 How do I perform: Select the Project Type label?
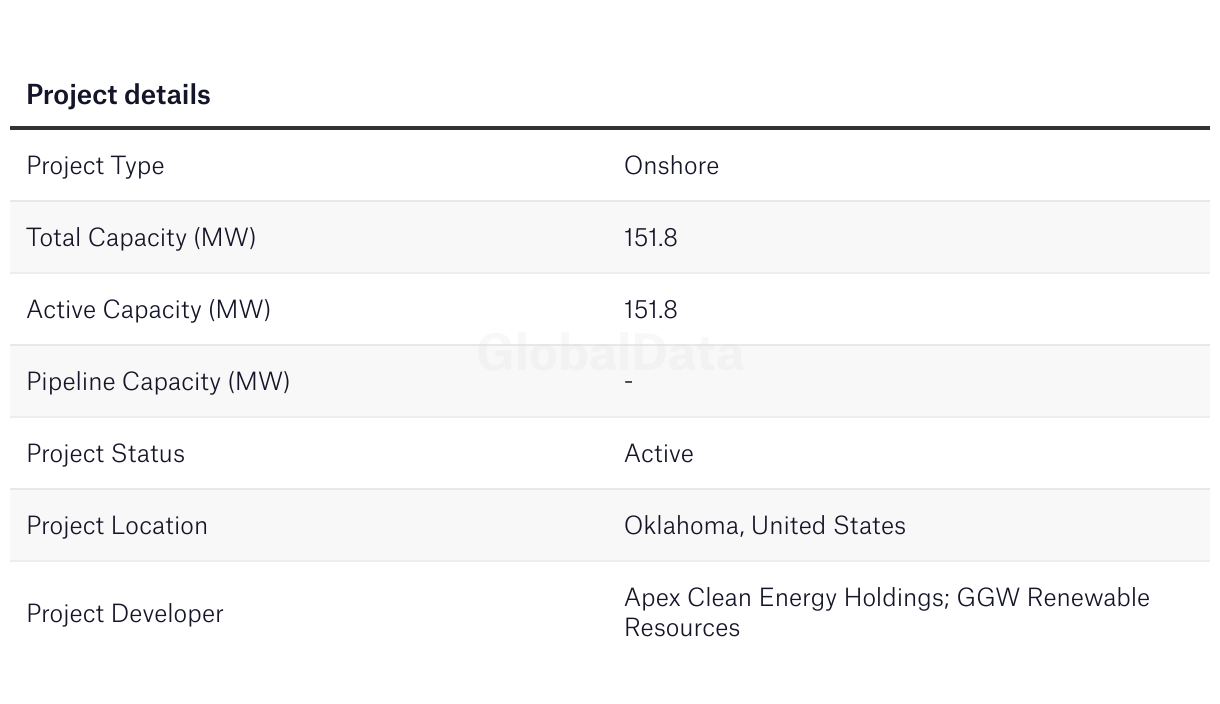[x=95, y=166]
